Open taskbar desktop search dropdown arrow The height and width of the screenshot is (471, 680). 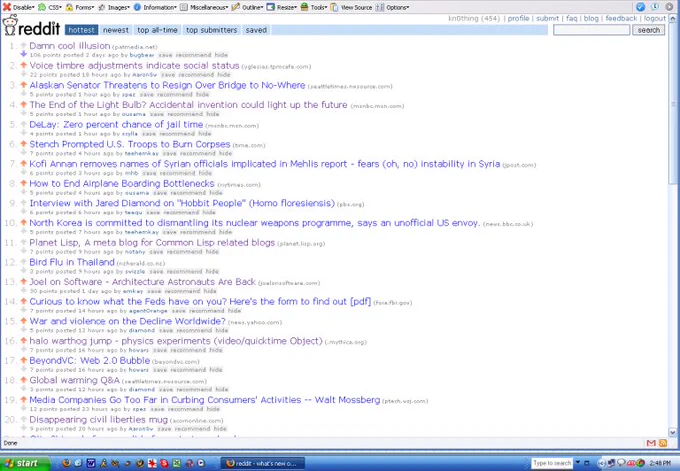coord(578,463)
